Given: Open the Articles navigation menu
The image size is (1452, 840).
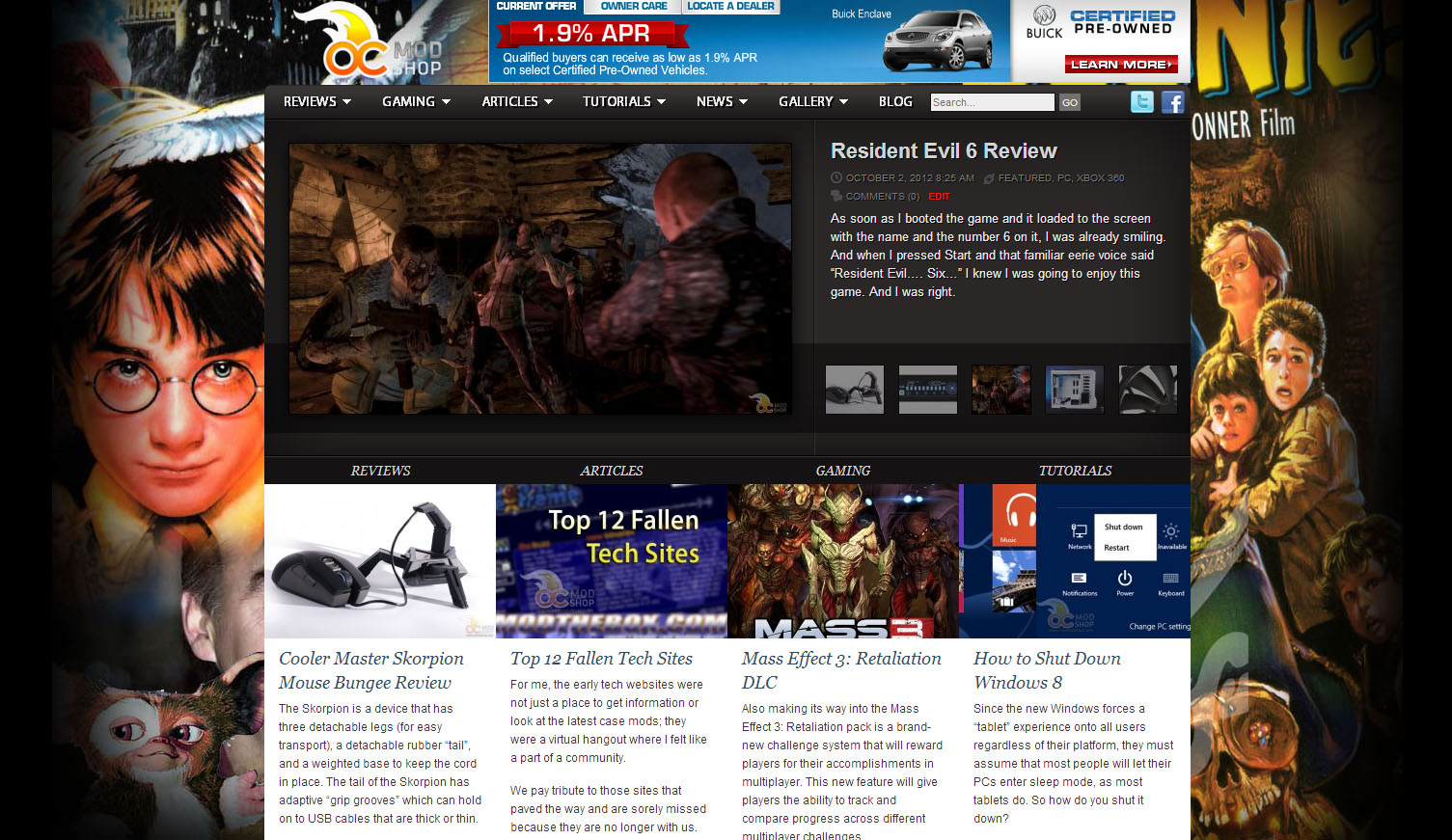Looking at the screenshot, I should (509, 101).
